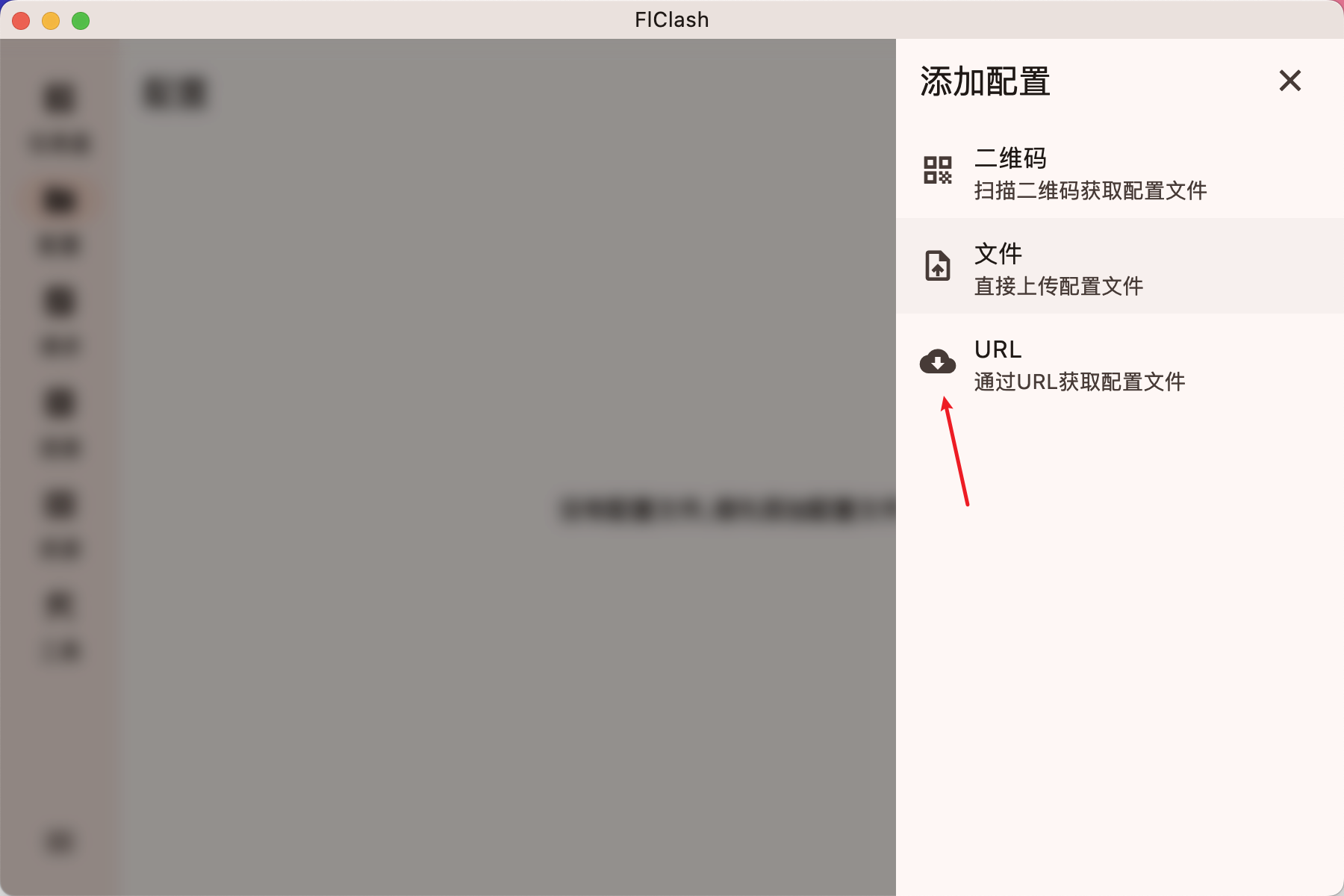The image size is (1344, 896).
Task: Click the red close window button
Action: pyautogui.click(x=21, y=20)
